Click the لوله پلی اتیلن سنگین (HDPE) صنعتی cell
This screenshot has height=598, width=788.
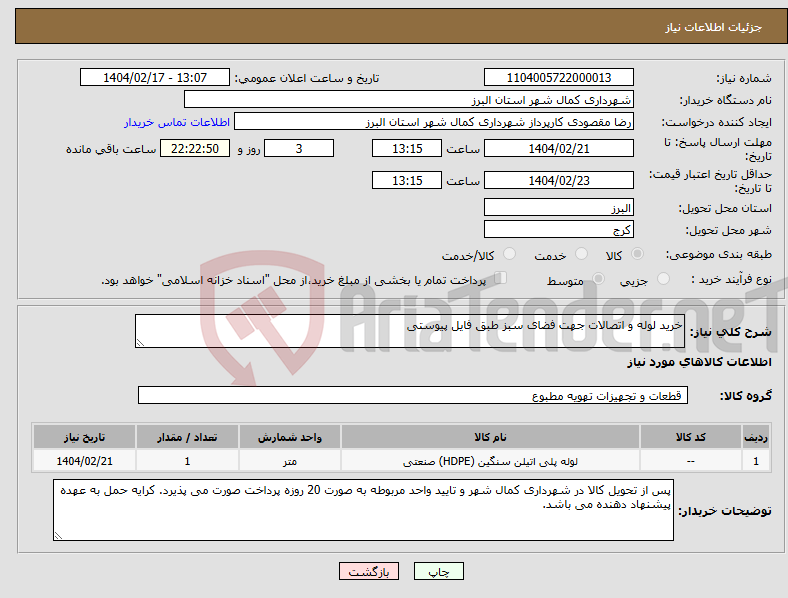click(490, 461)
